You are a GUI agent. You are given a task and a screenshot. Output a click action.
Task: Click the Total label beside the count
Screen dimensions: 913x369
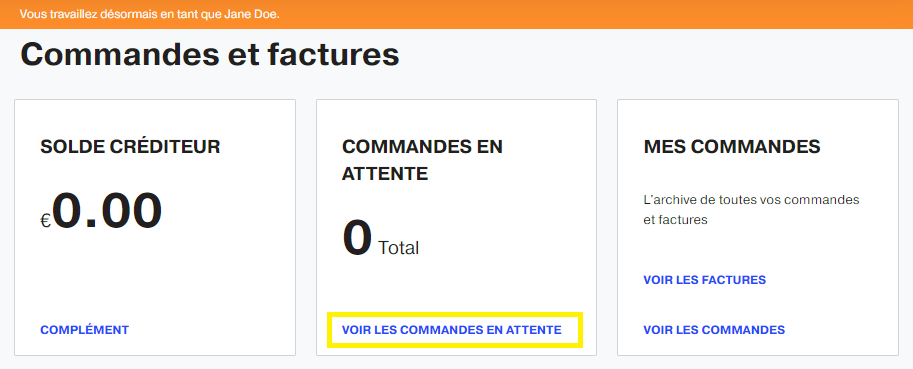[399, 248]
